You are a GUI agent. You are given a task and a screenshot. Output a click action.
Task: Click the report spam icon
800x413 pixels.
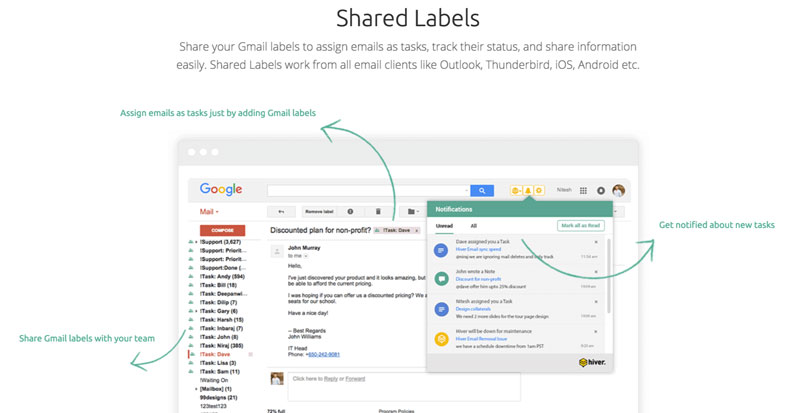351,211
